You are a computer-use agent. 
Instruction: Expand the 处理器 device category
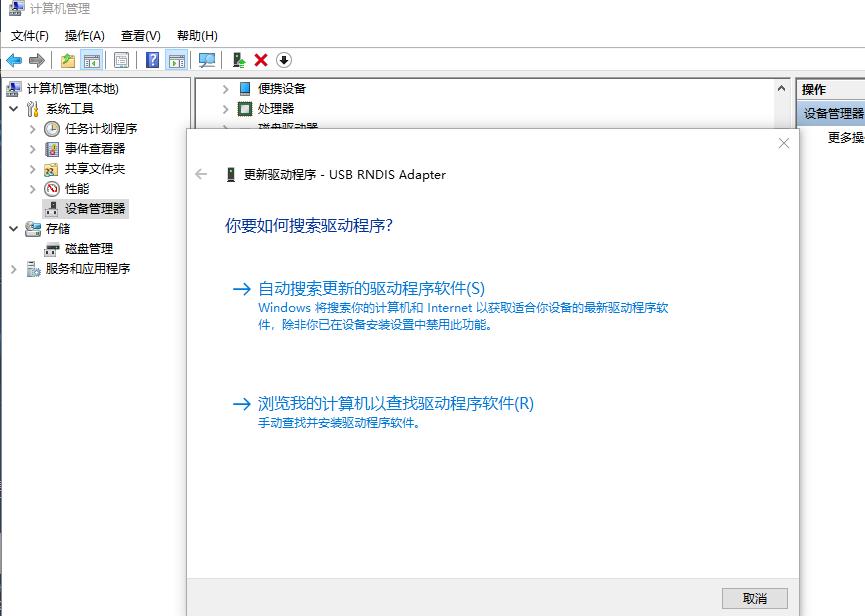225,109
